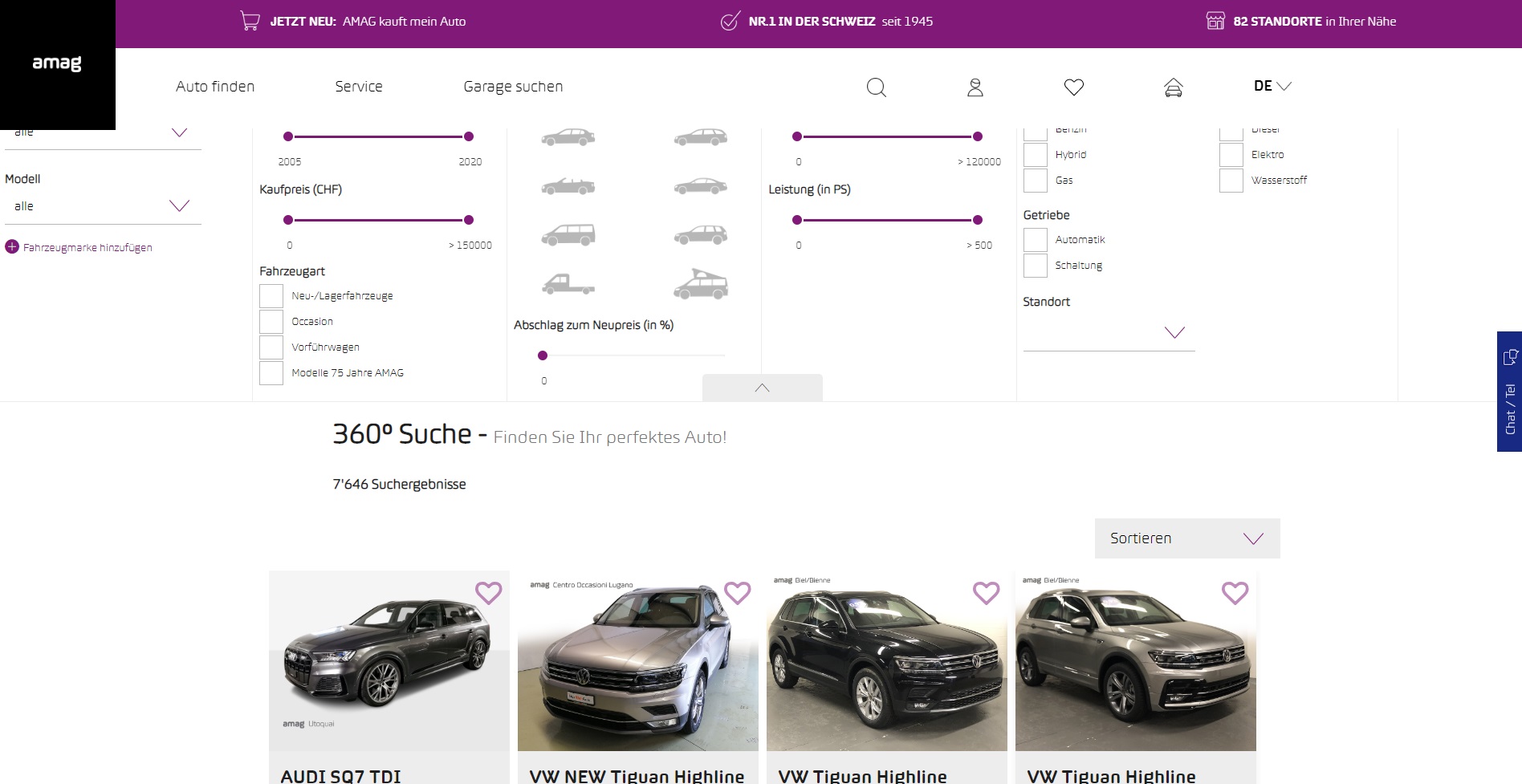
Task: Open the Chat / Tel side widget
Action: 1509,392
